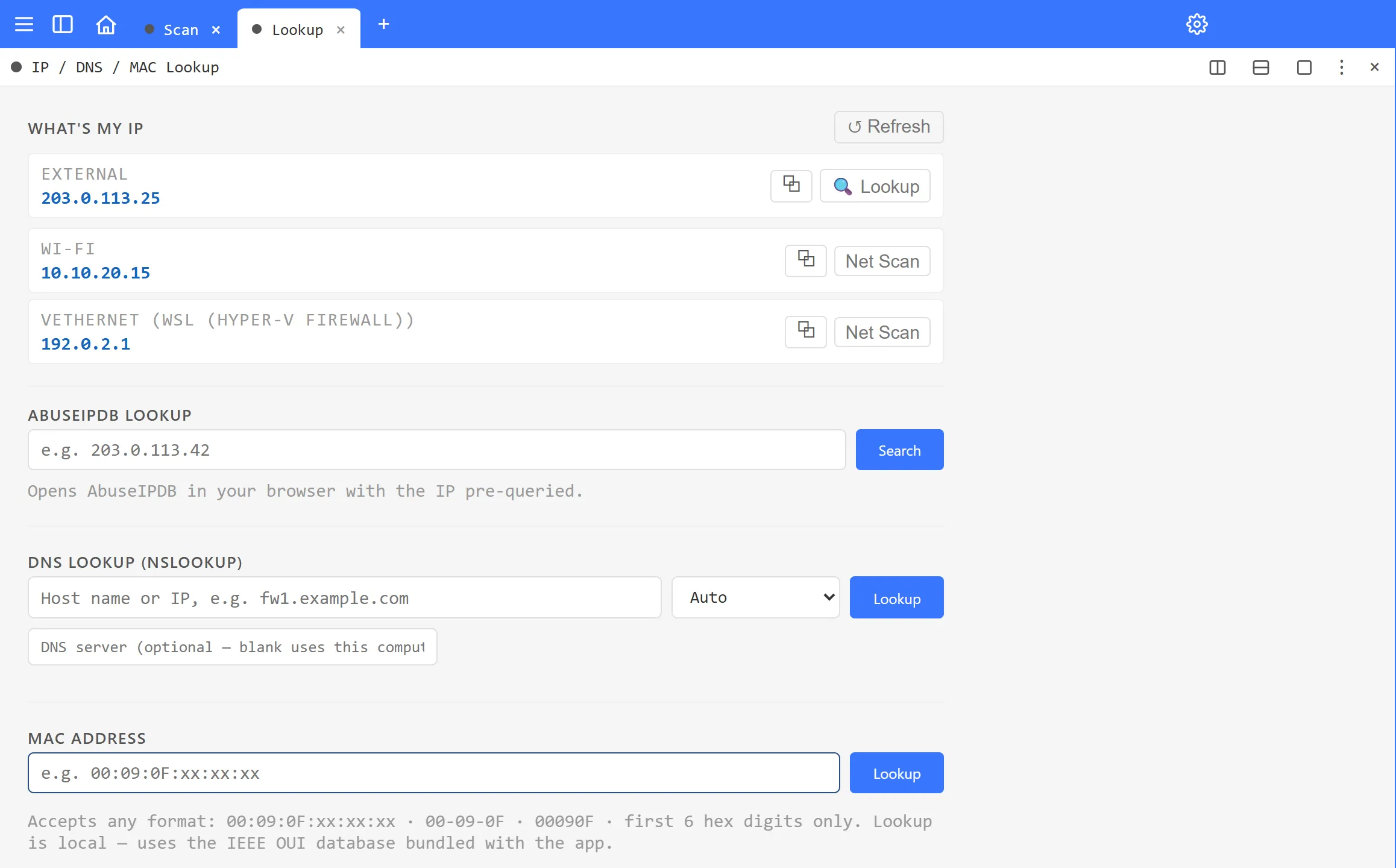Image resolution: width=1396 pixels, height=868 pixels.
Task: Switch to the Scan tab
Action: (x=181, y=30)
